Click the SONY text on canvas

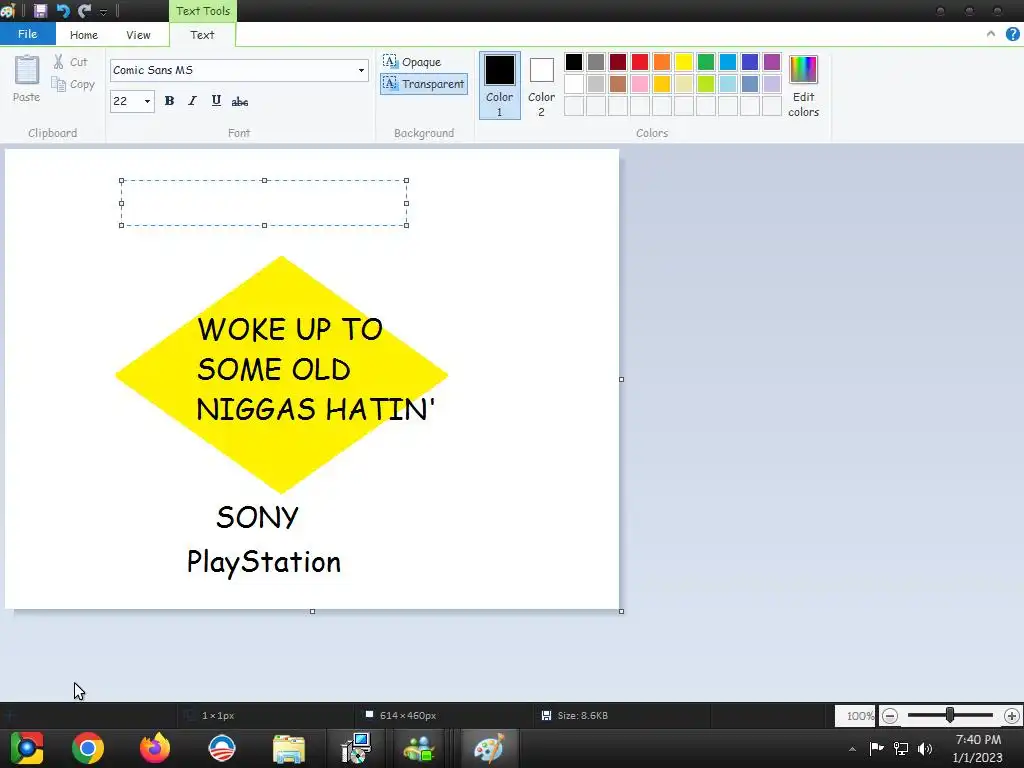(x=257, y=518)
